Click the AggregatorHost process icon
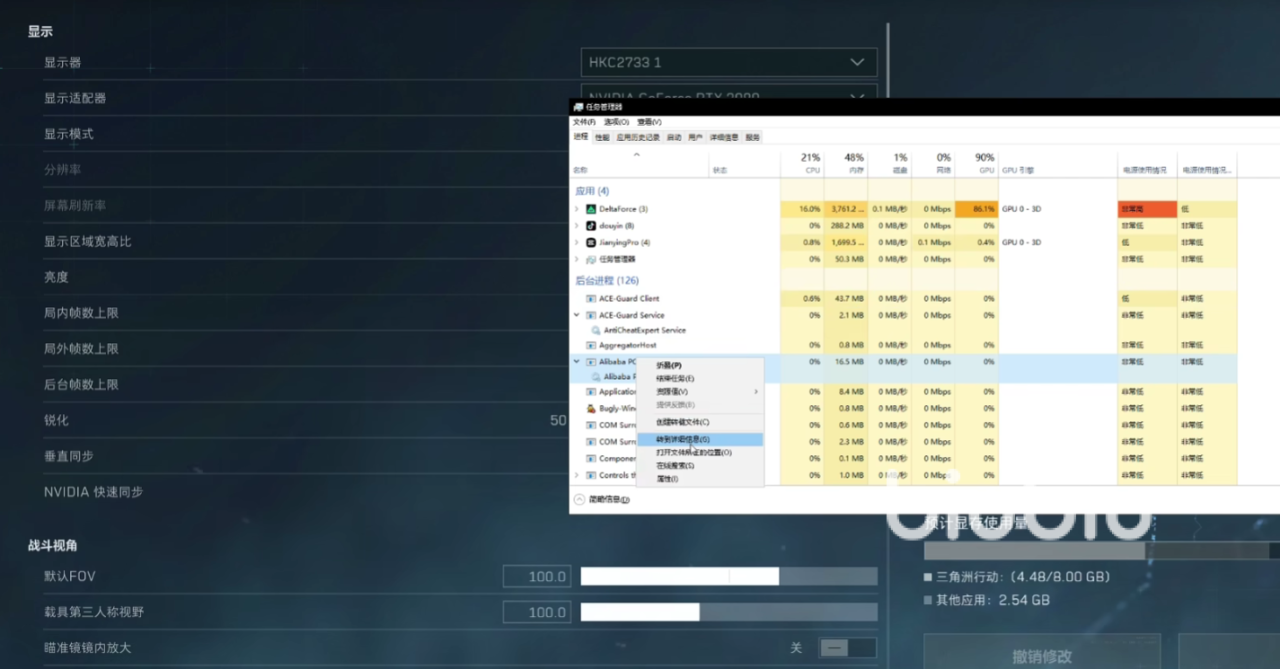 (591, 345)
